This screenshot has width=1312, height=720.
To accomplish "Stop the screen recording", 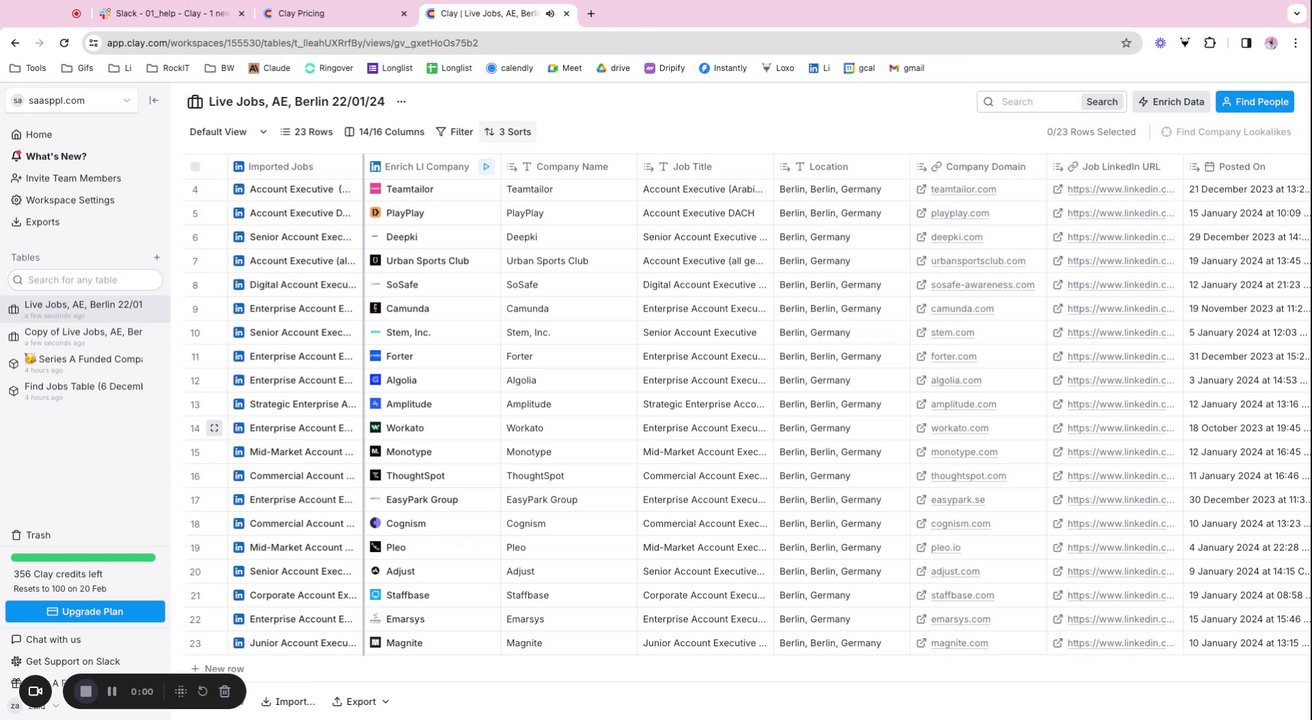I will click(86, 691).
